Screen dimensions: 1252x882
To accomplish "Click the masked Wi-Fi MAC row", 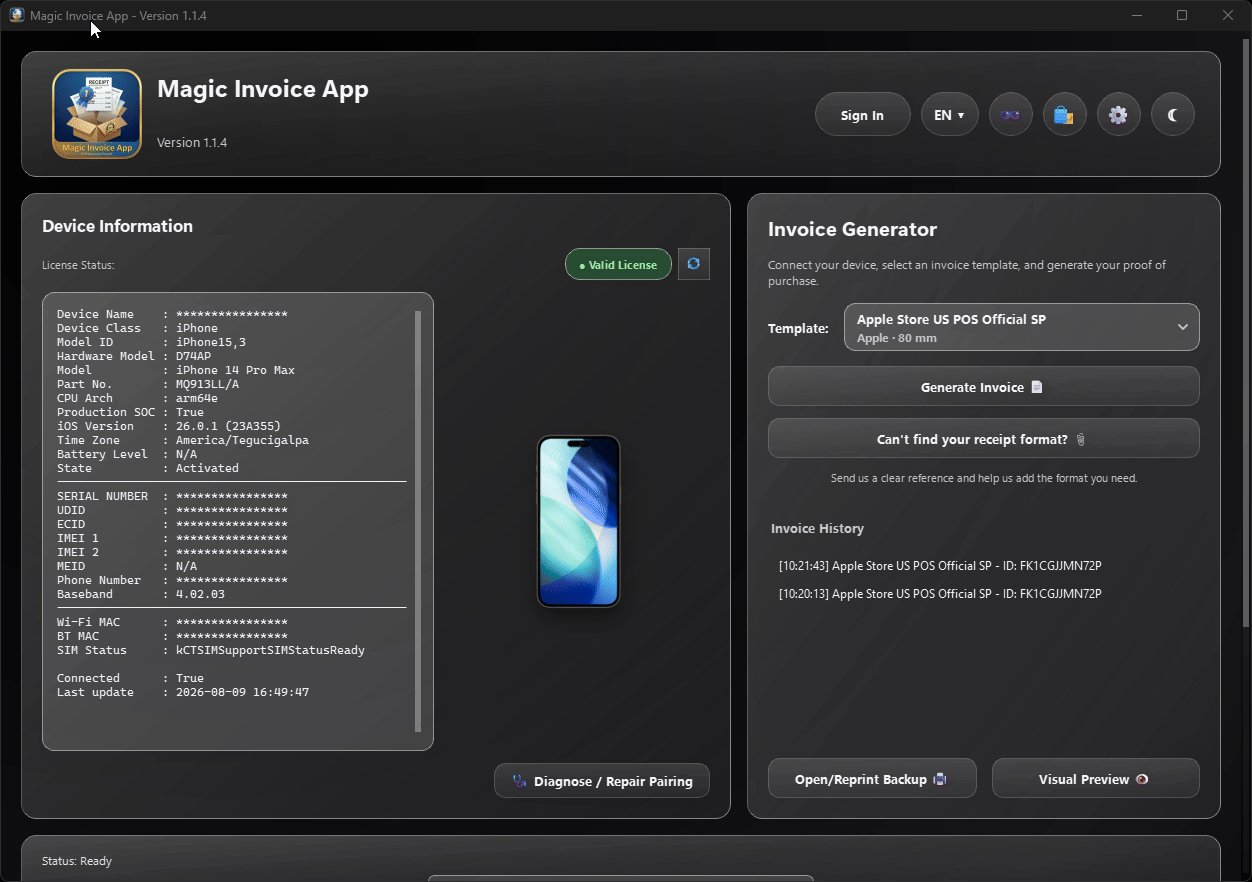I will coord(172,622).
